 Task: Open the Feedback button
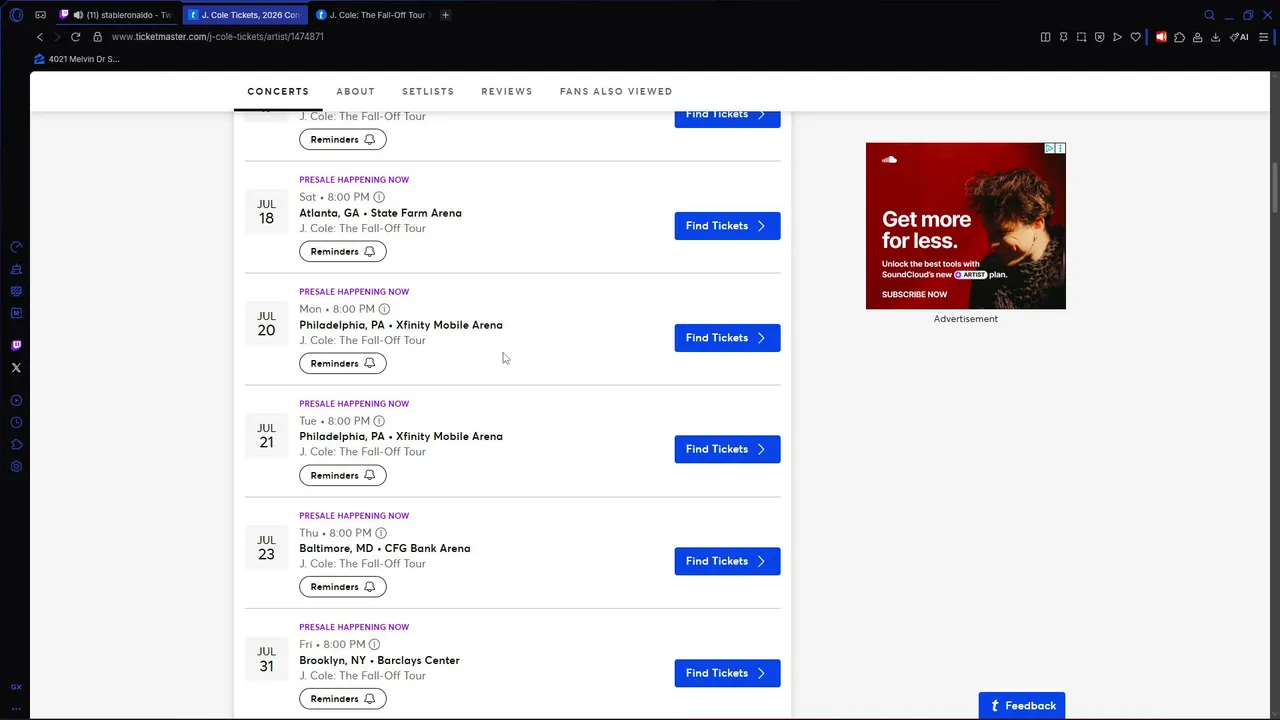1022,705
